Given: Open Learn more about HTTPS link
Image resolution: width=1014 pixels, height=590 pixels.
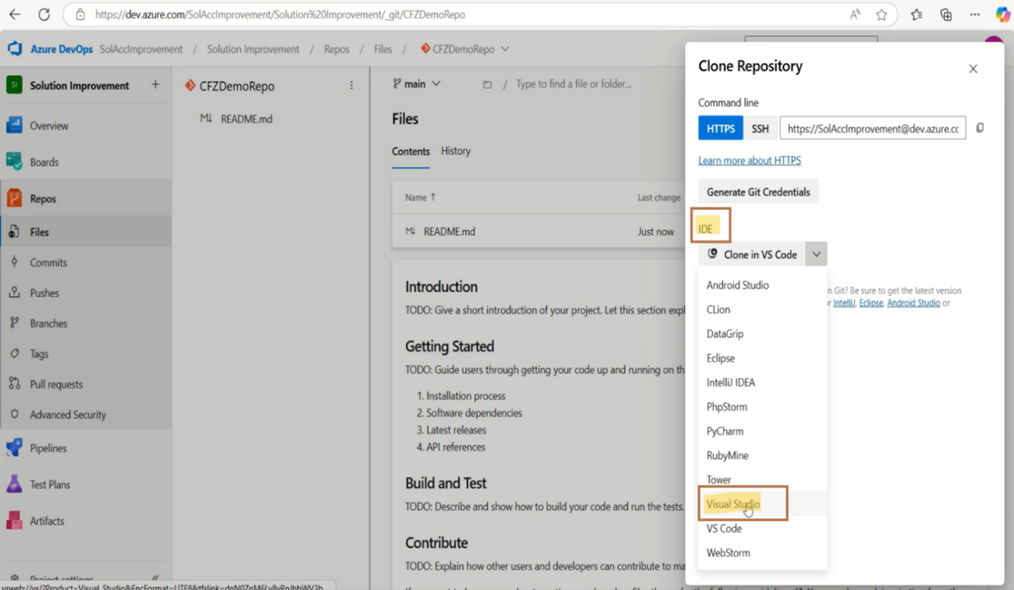Looking at the screenshot, I should pyautogui.click(x=750, y=160).
